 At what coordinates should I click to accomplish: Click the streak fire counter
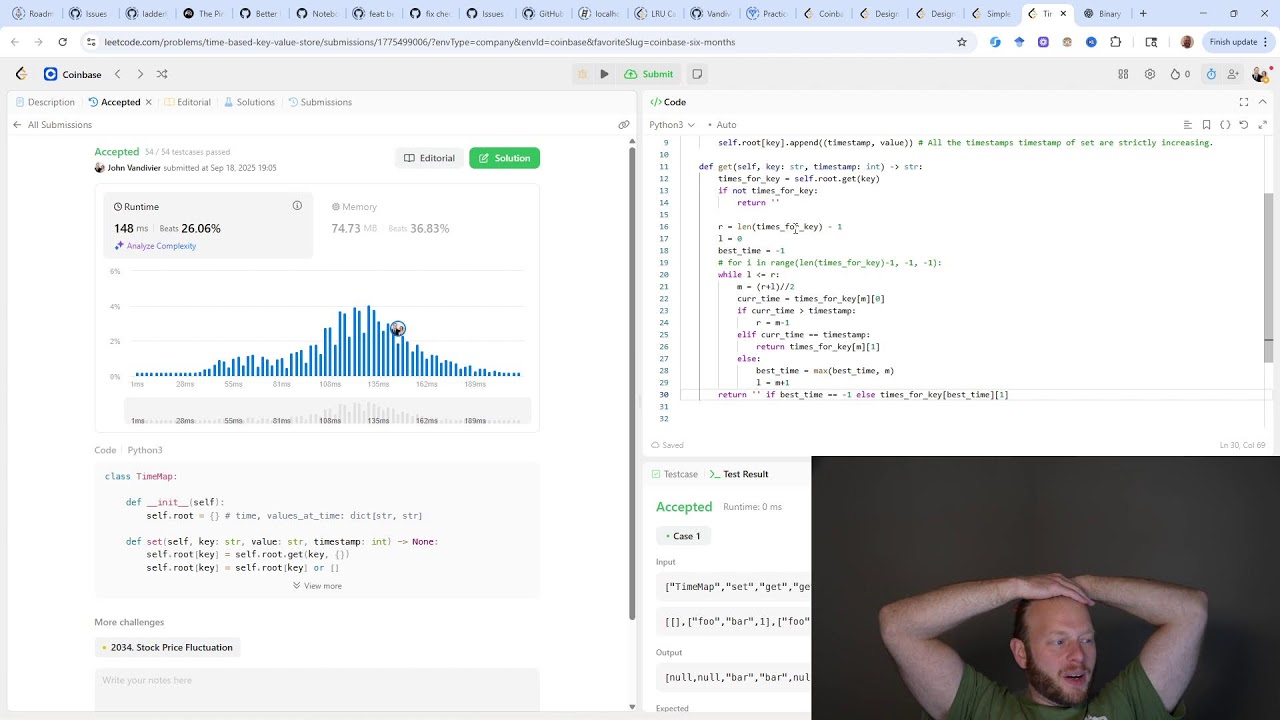(1181, 74)
